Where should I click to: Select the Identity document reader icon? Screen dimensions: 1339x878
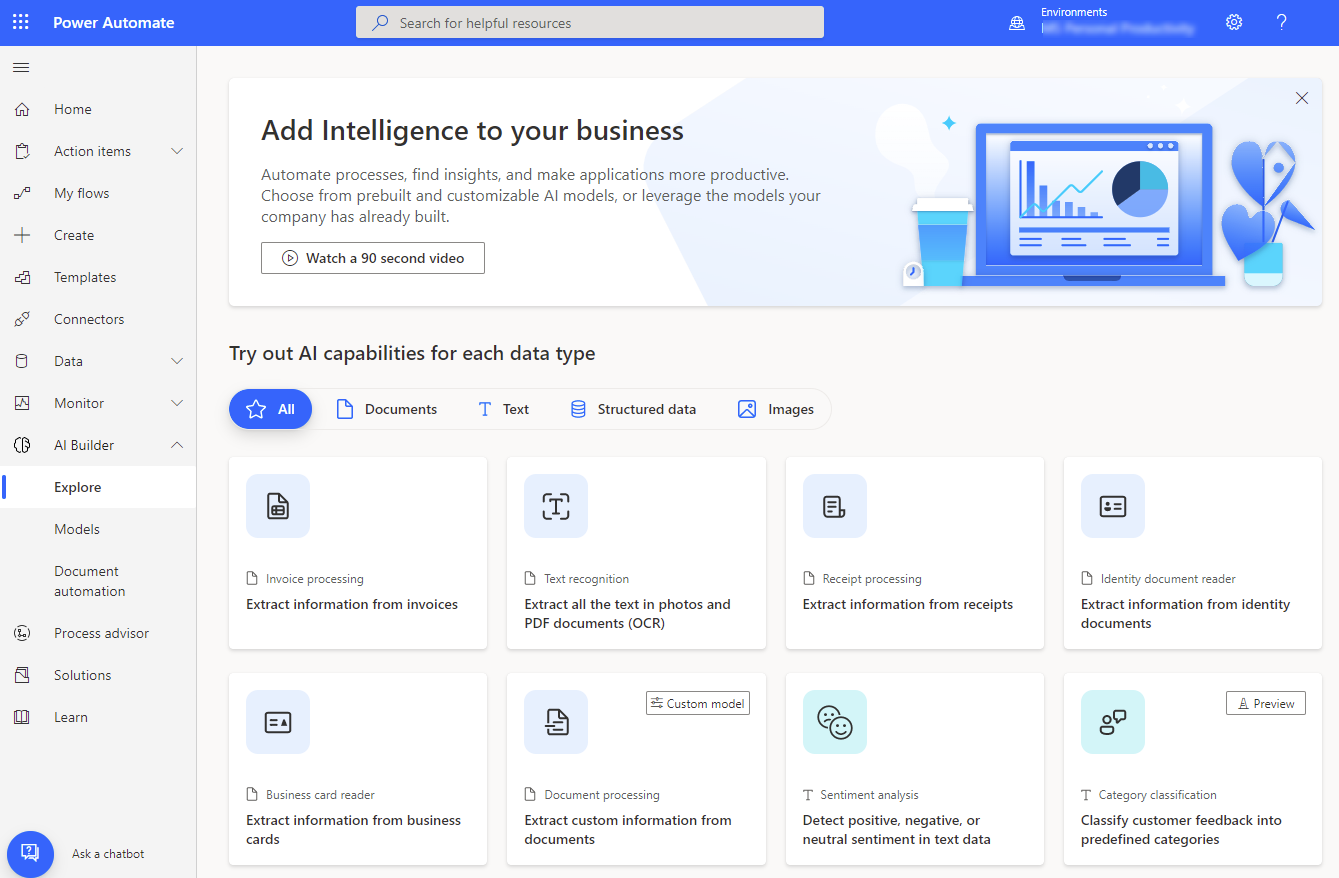1112,506
